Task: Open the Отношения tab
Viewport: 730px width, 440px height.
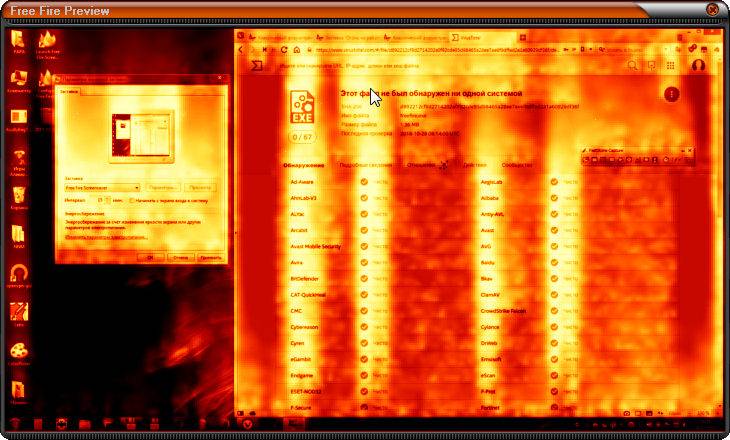Action: (x=421, y=165)
